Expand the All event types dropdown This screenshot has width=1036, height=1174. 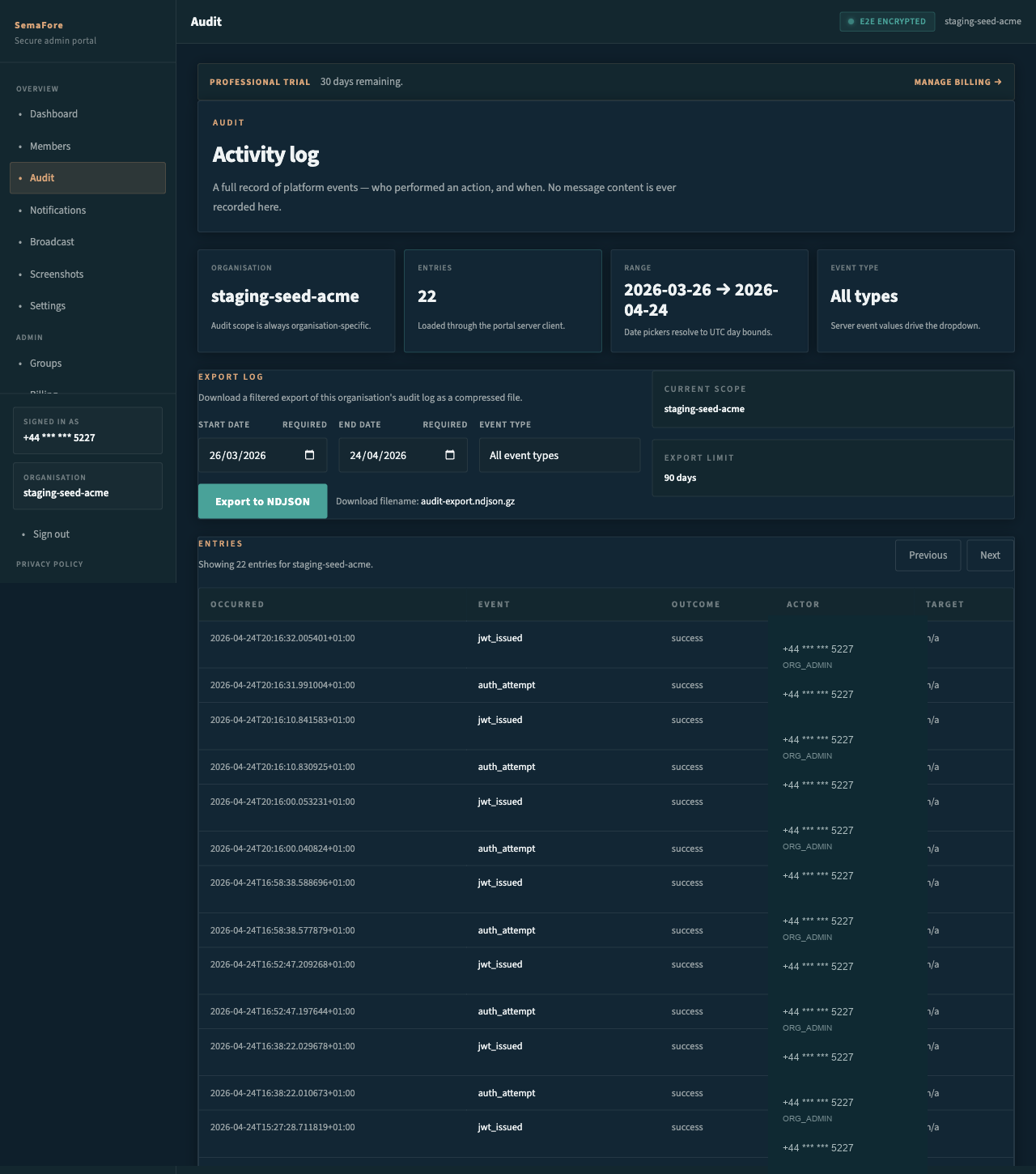click(559, 455)
